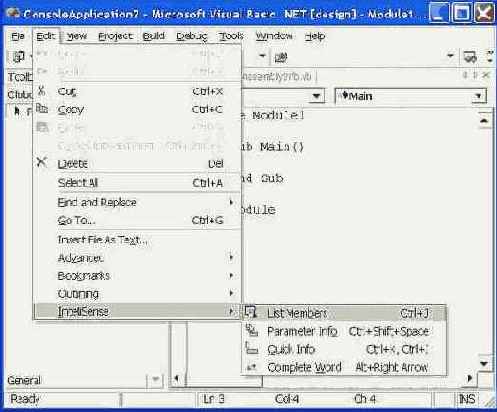Click the Delete X icon
The width and height of the screenshot is (497, 412).
(x=42, y=162)
